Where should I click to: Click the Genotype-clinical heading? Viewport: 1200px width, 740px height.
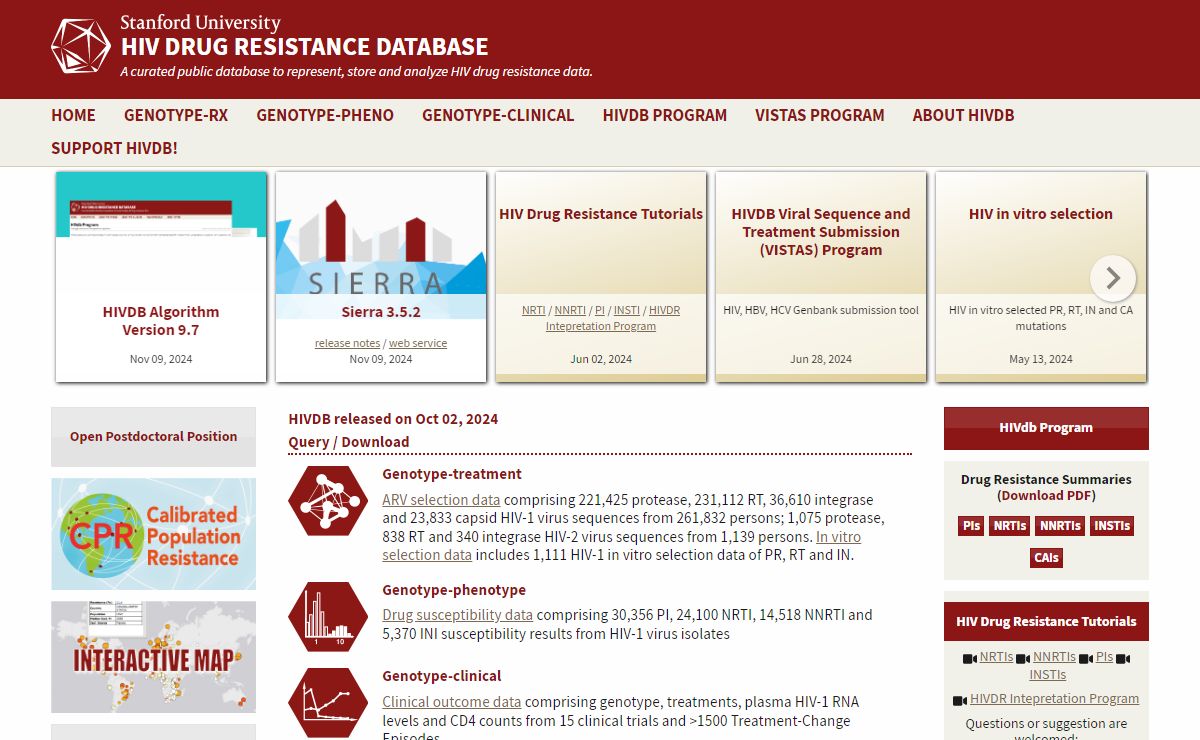click(x=442, y=676)
